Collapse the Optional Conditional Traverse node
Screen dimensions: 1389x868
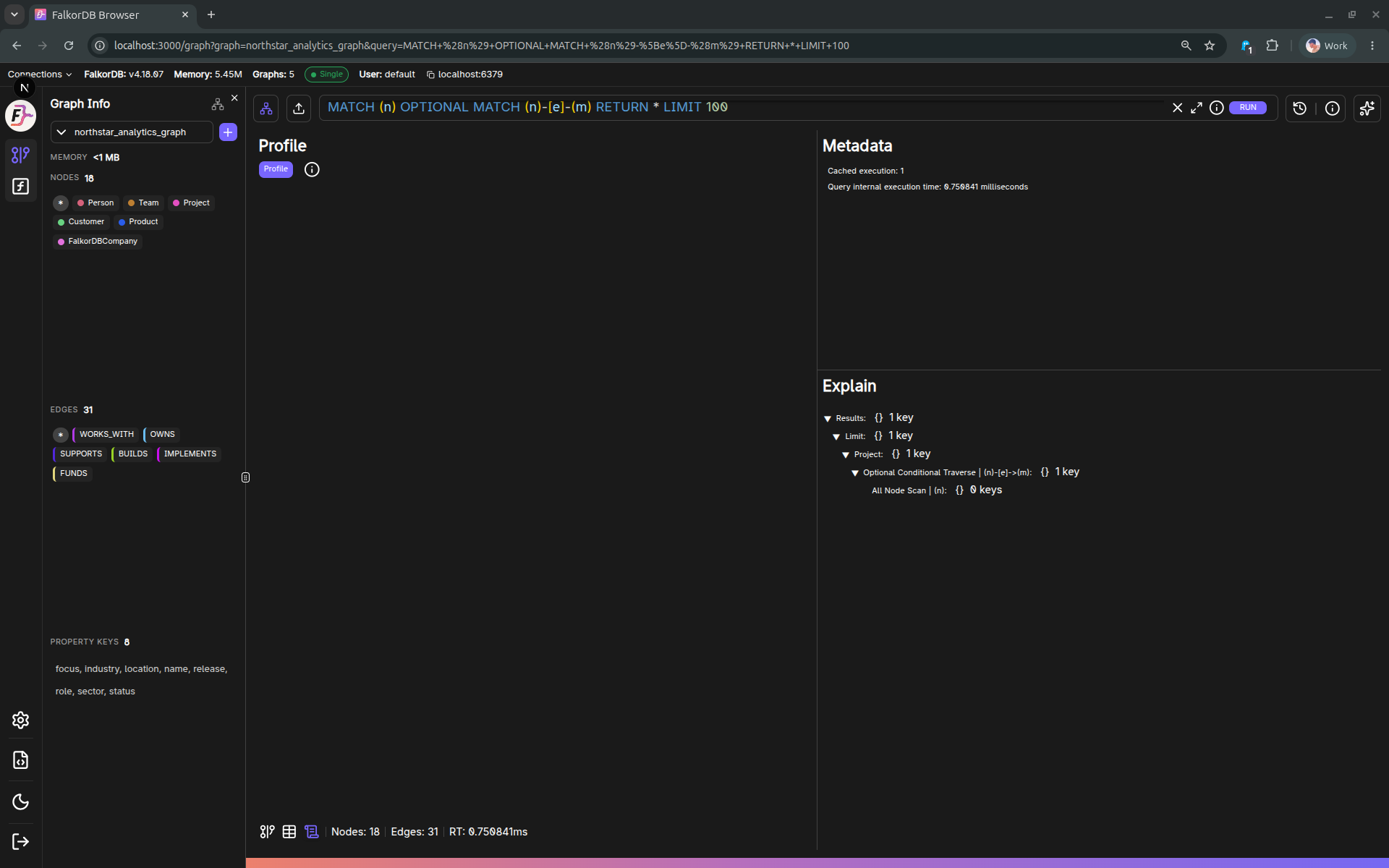(855, 473)
